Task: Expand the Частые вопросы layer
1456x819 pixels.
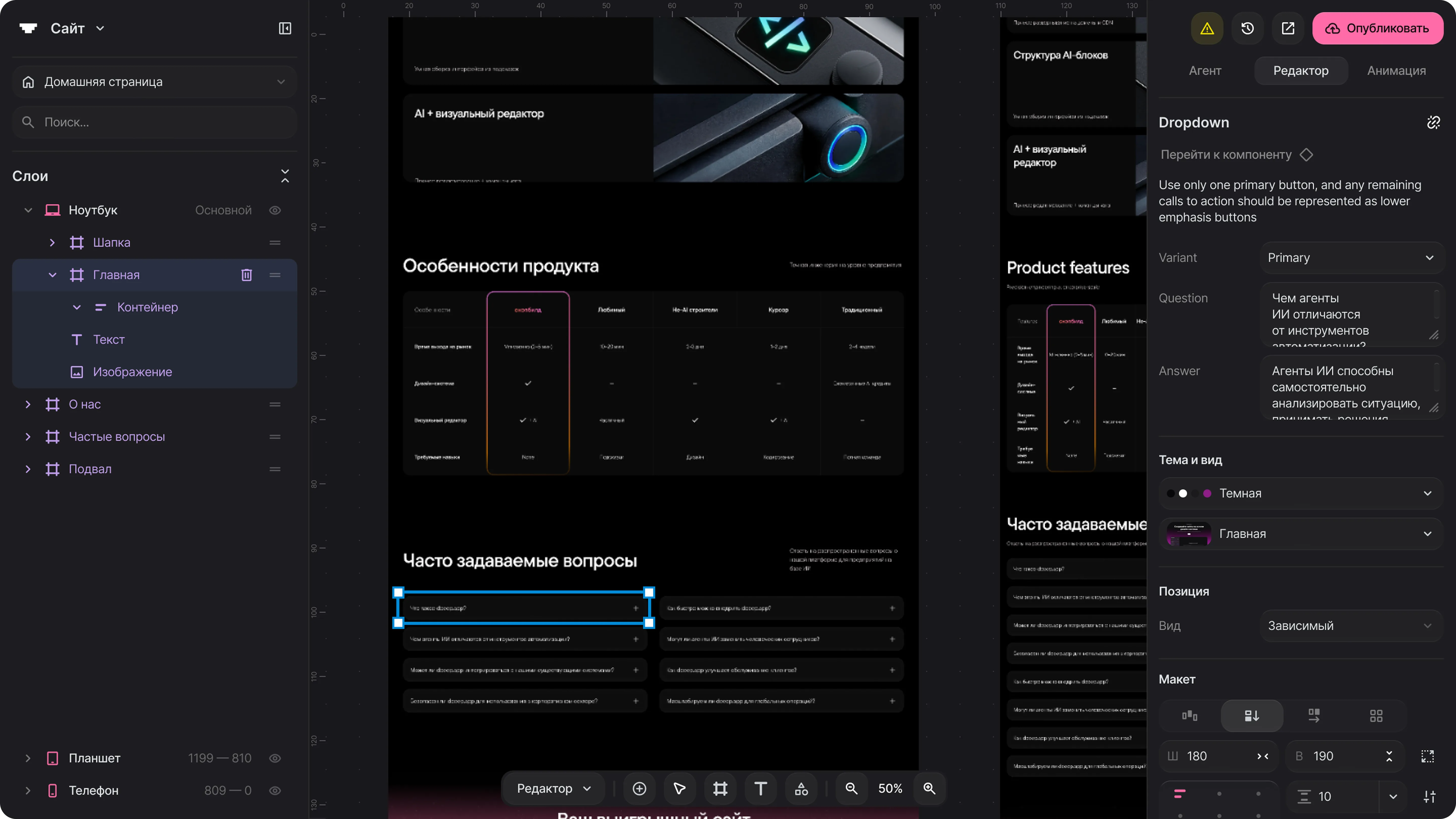Action: point(28,436)
